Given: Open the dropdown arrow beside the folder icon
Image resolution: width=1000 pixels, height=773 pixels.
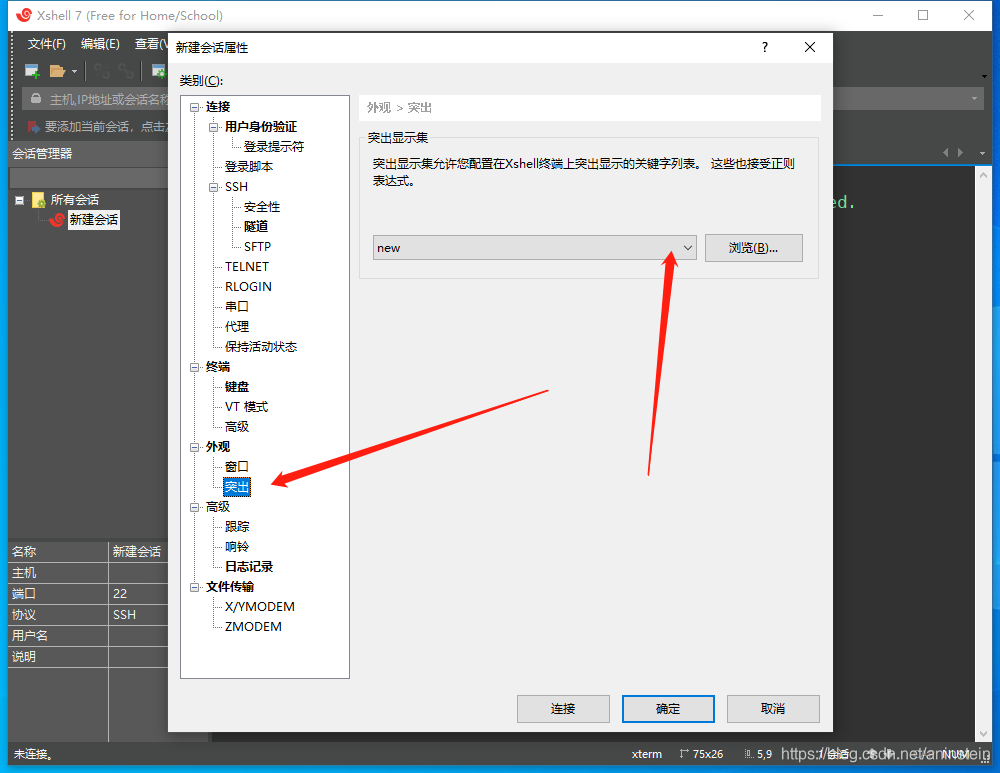Looking at the screenshot, I should pos(74,71).
